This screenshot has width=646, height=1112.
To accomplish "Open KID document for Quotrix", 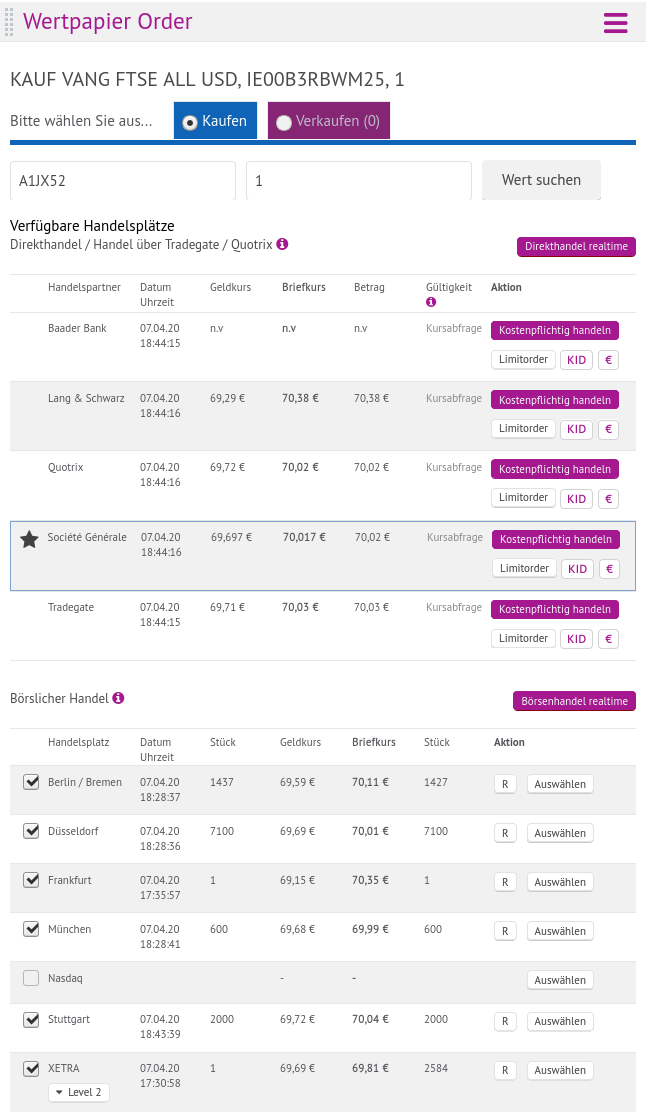I will 576,498.
